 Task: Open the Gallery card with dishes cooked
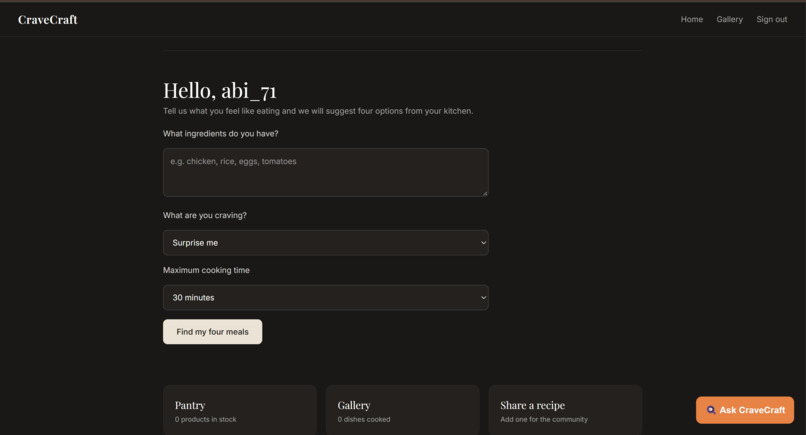[x=402, y=410]
